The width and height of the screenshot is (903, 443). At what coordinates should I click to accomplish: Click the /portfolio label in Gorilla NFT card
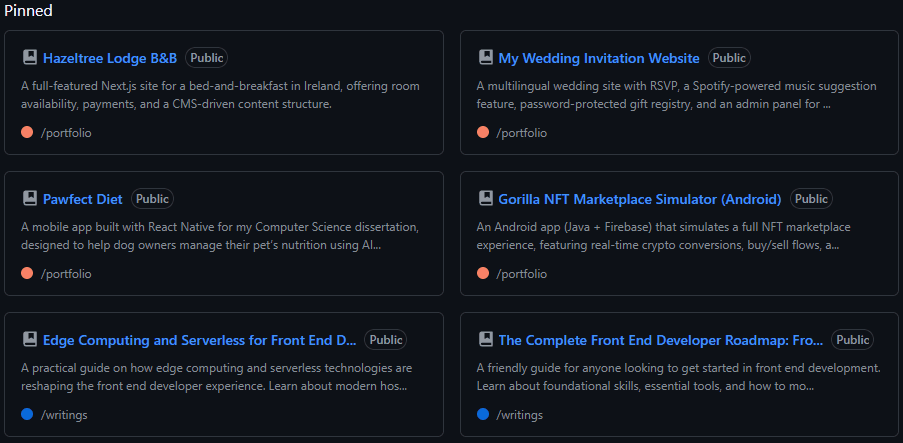[x=521, y=273]
